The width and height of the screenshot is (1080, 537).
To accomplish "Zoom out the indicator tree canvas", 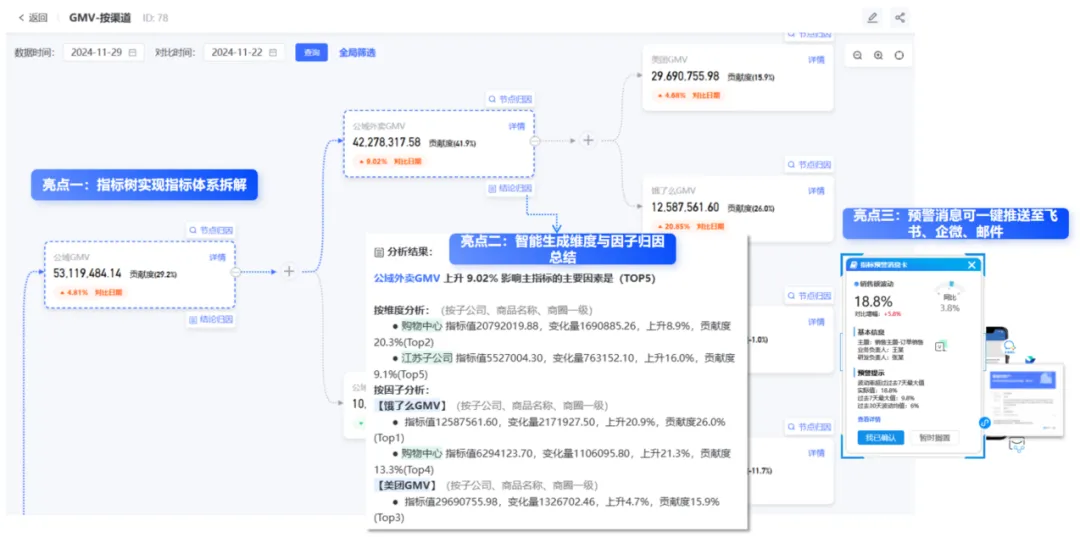I will pos(858,56).
